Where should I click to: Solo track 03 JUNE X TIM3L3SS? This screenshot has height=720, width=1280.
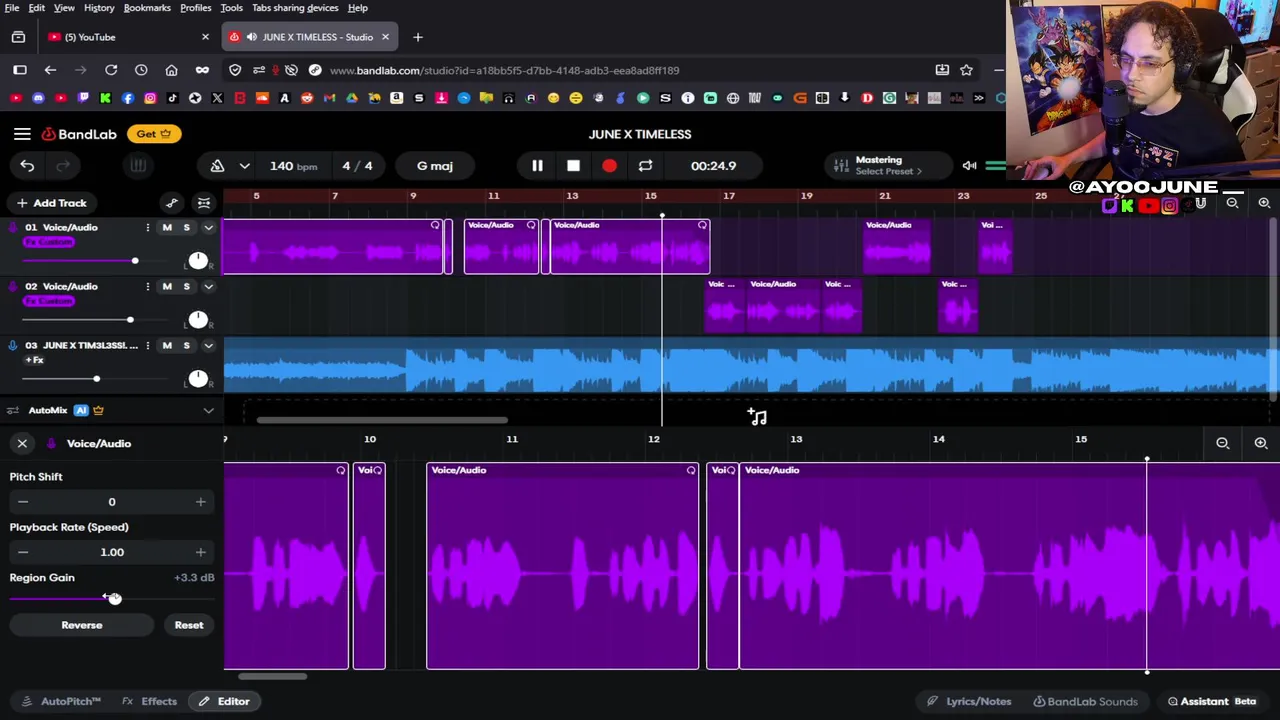point(186,346)
